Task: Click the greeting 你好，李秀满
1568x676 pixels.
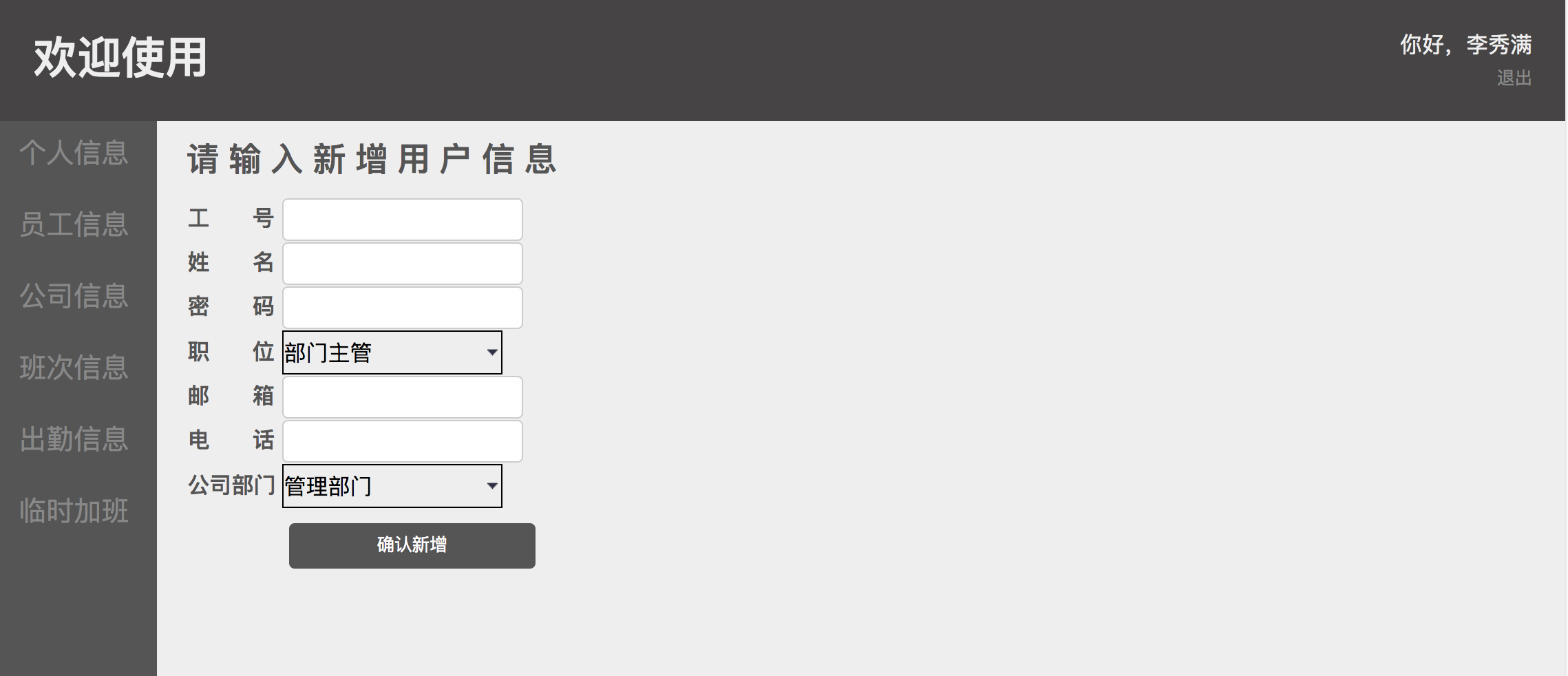Action: [1465, 45]
